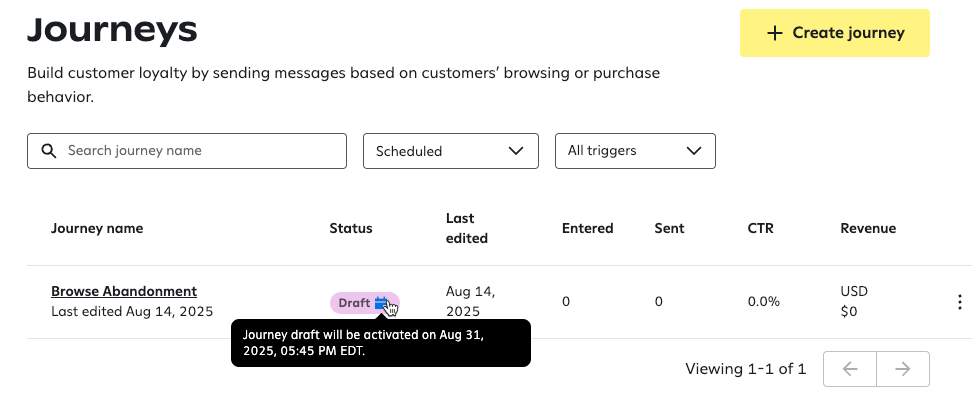972x402 pixels.
Task: Sort by the Journey name column header
Action: point(97,228)
